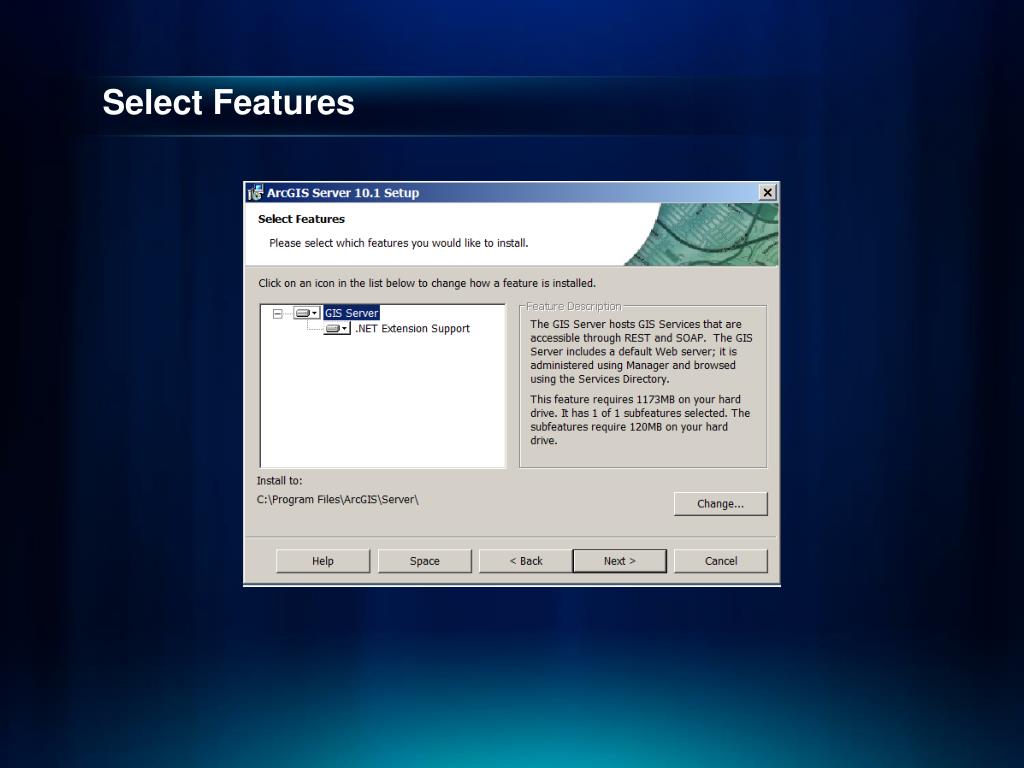The image size is (1024, 768).
Task: Click the Feature Description group label
Action: click(x=573, y=306)
